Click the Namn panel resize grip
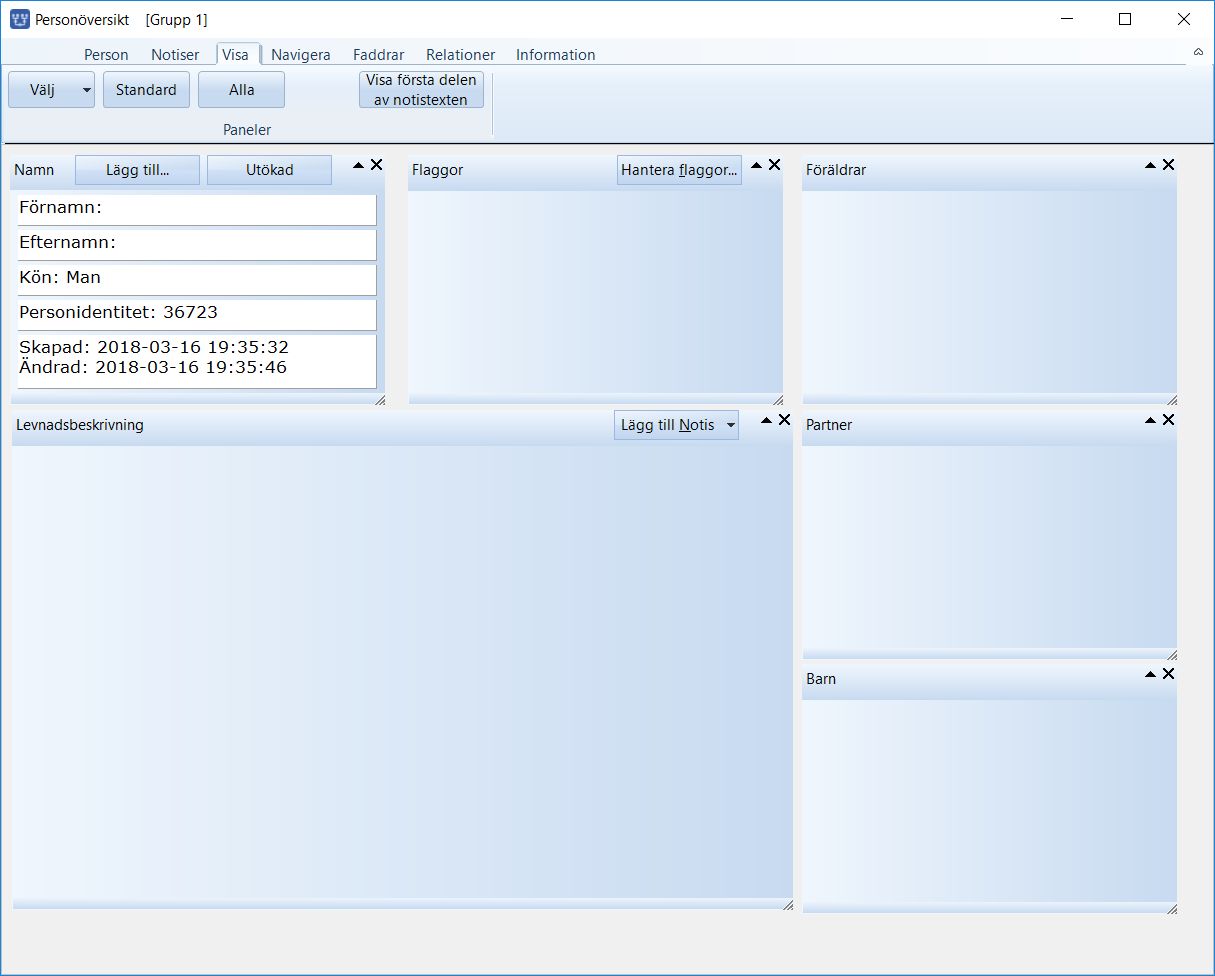1215x976 pixels. tap(379, 400)
